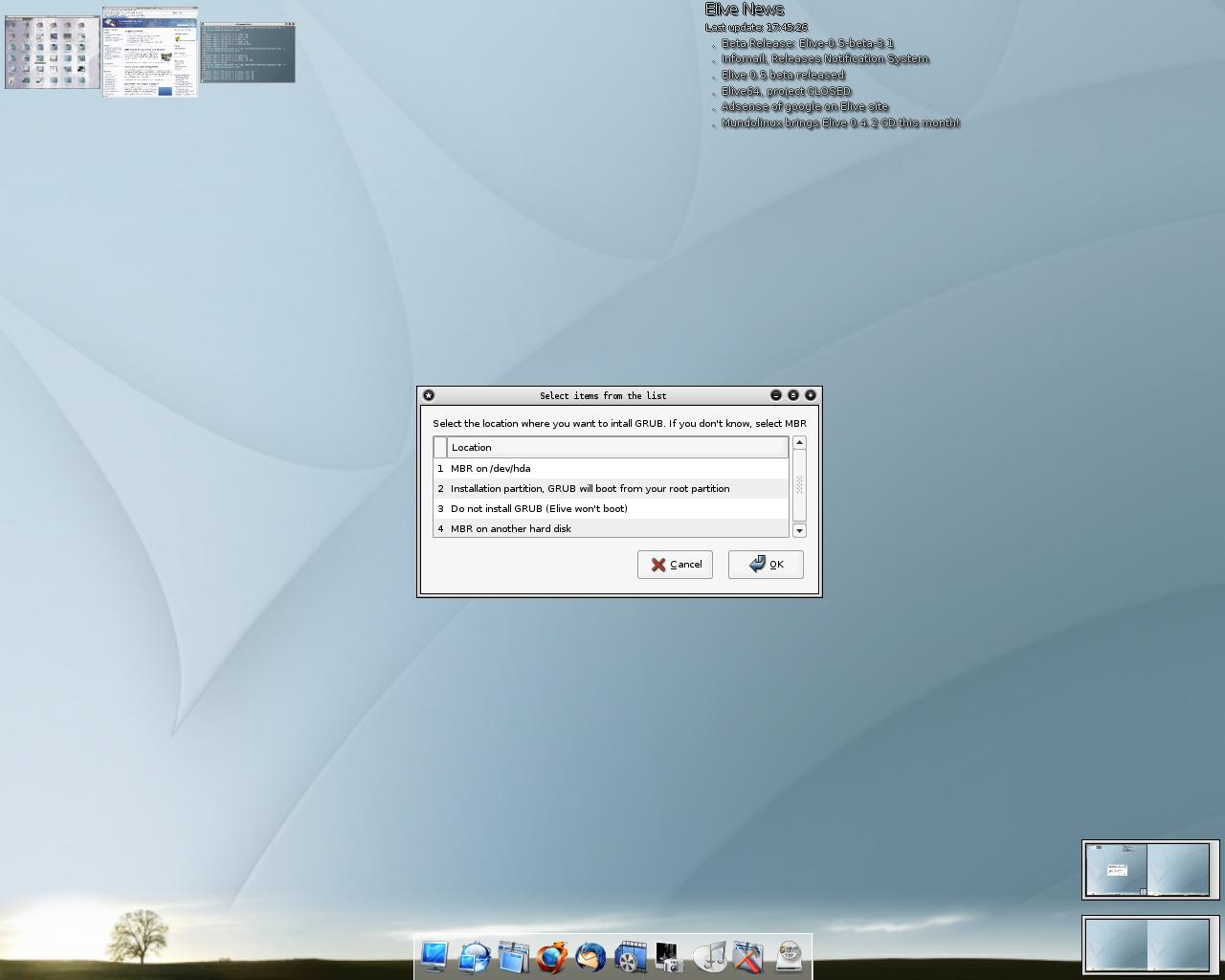The width and height of the screenshot is (1225, 980).
Task: Select the terminal window thumbnail
Action: [248, 53]
